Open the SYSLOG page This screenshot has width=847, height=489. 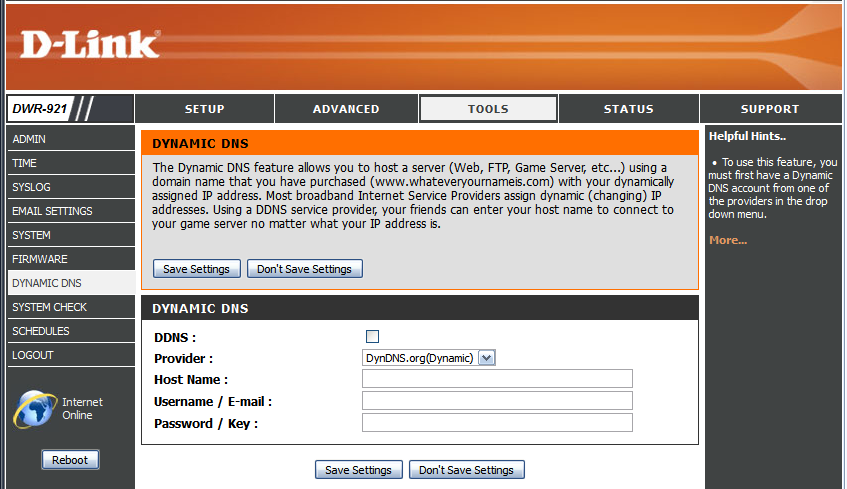[x=71, y=187]
